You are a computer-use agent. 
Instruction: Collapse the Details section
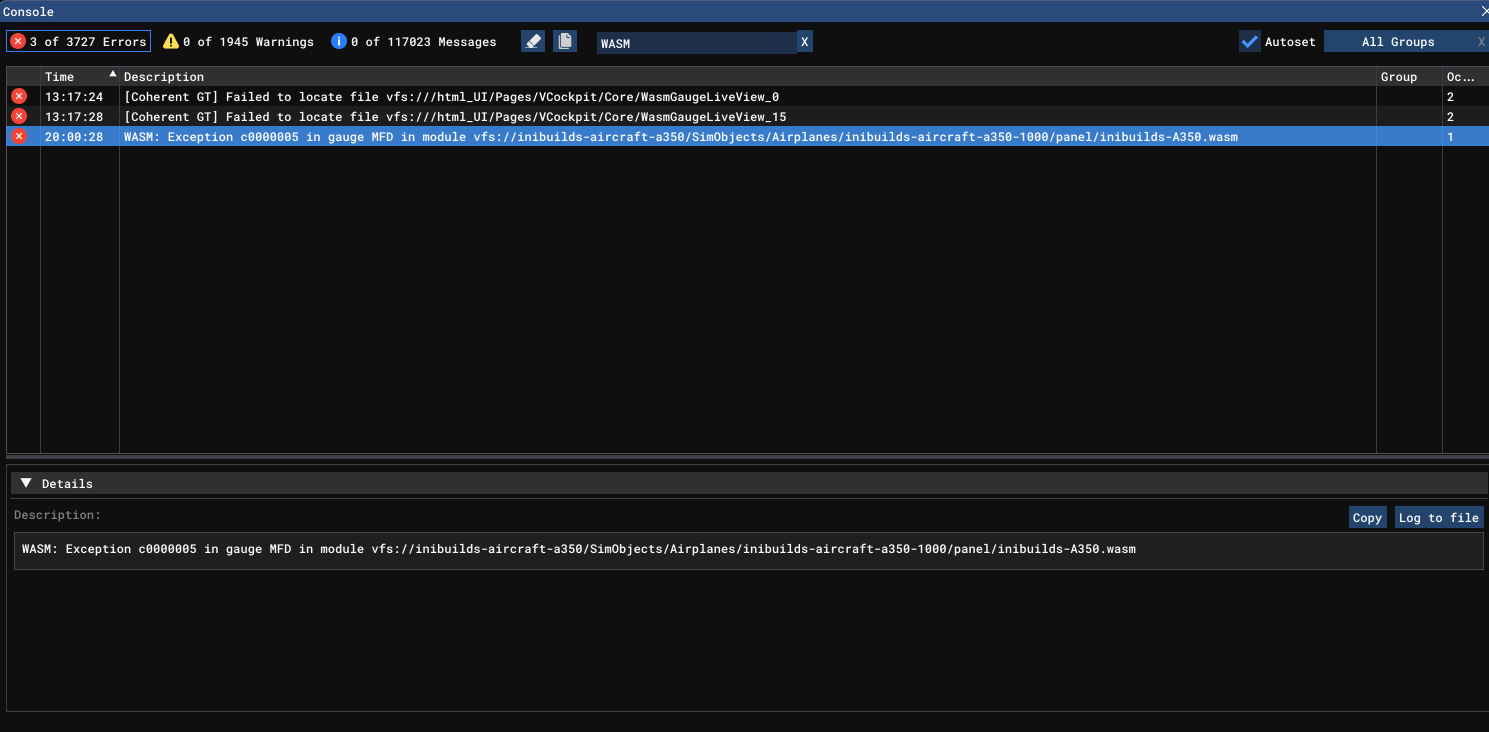(27, 483)
